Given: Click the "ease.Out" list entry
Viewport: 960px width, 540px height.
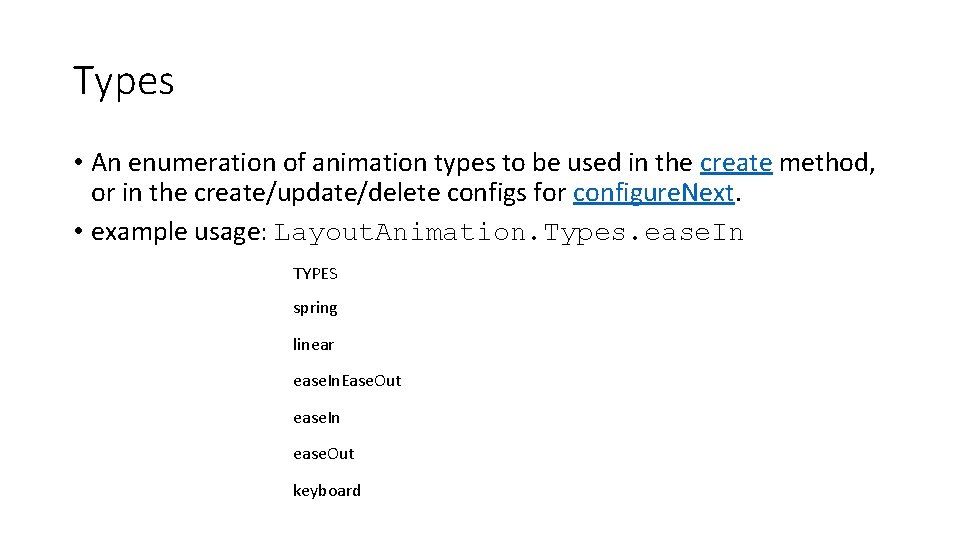Looking at the screenshot, I should 323,453.
